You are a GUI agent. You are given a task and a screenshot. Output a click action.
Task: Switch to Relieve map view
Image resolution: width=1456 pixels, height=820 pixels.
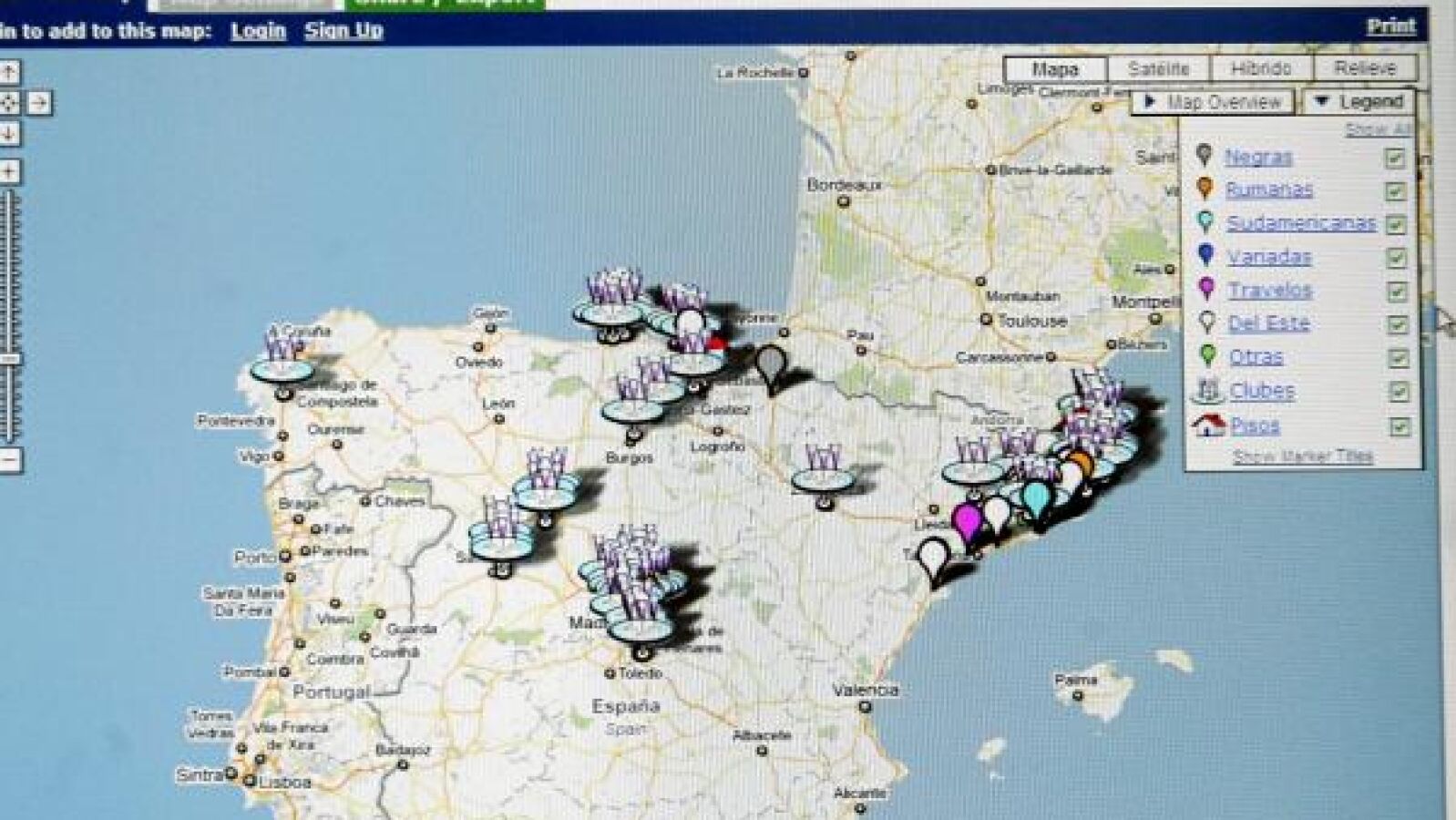(1365, 68)
